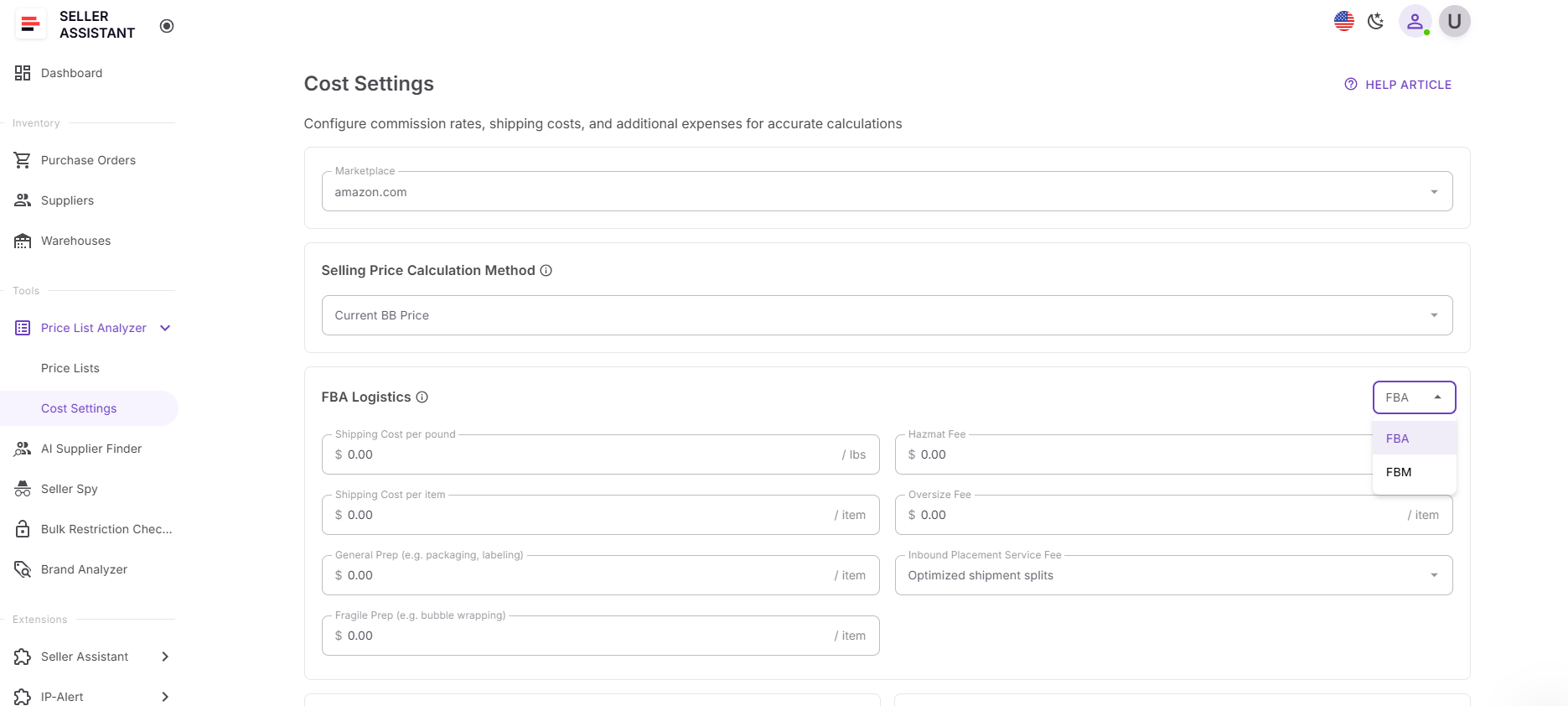Click the purple user account icon
Screen dimensions: 1568x706
(x=1415, y=21)
